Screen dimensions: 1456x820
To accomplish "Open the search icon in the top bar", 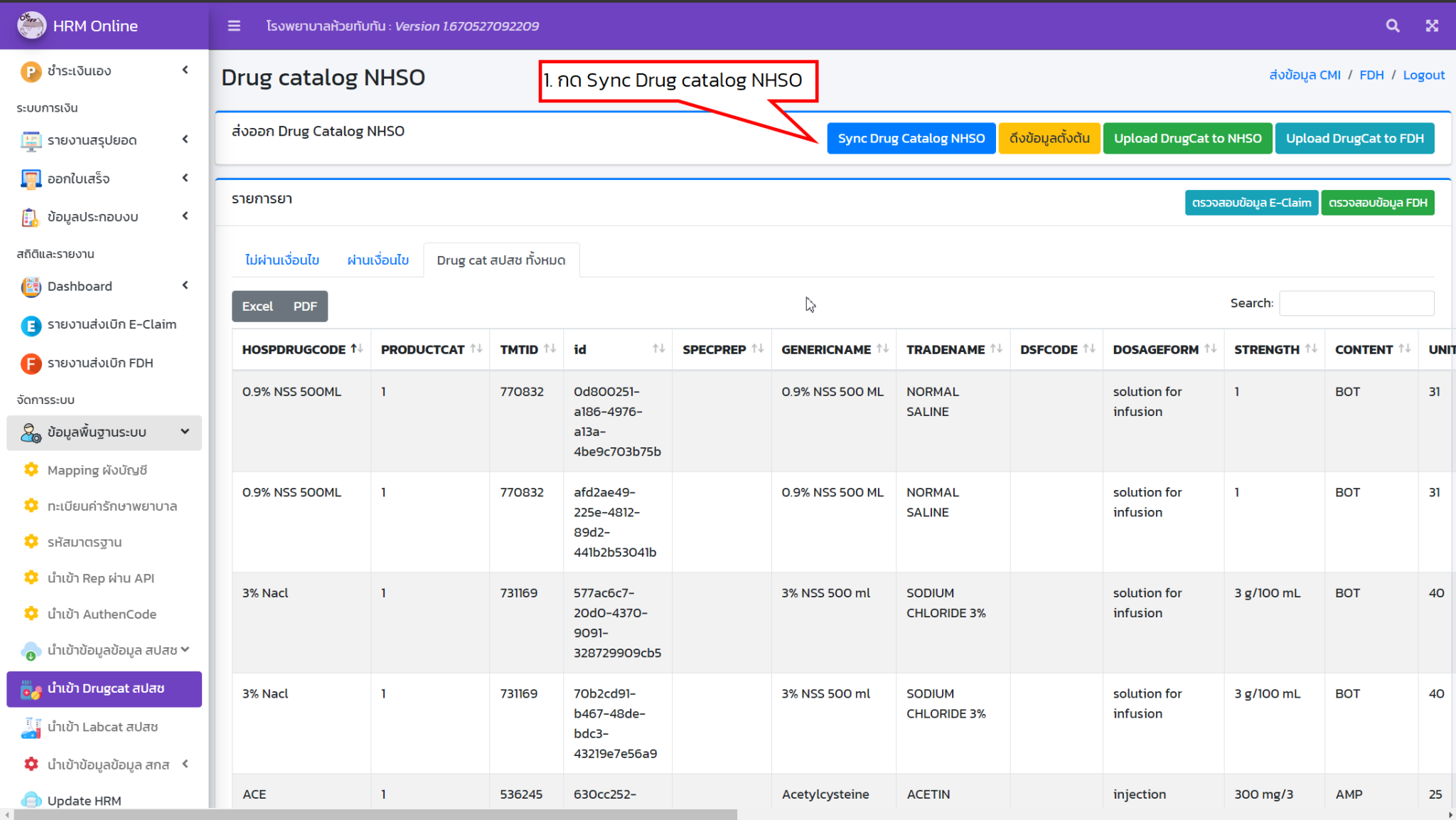I will click(1392, 25).
